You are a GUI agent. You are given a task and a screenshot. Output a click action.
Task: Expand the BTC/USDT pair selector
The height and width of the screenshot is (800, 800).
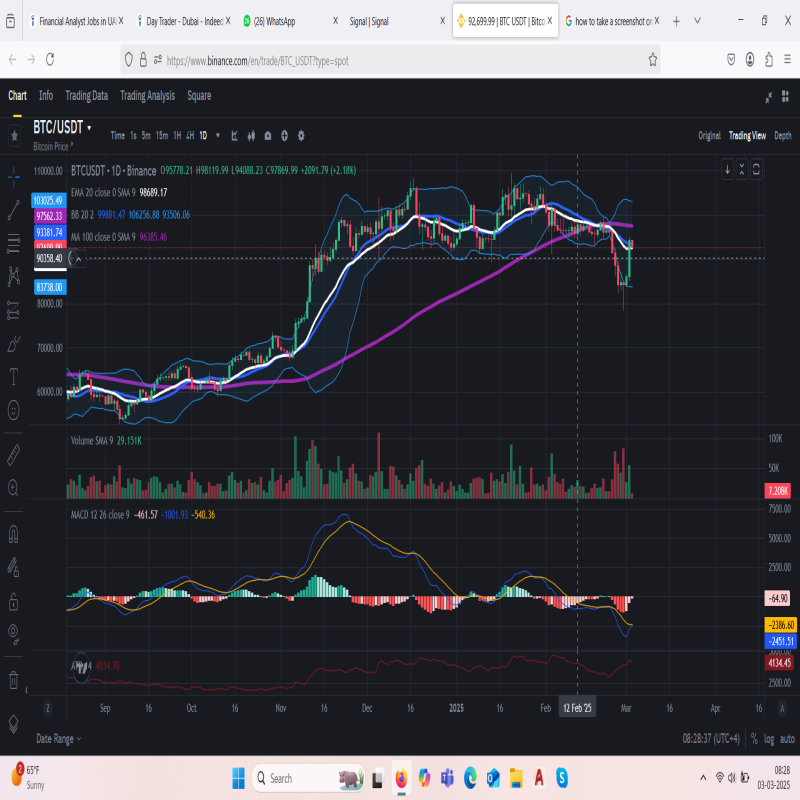tap(89, 128)
